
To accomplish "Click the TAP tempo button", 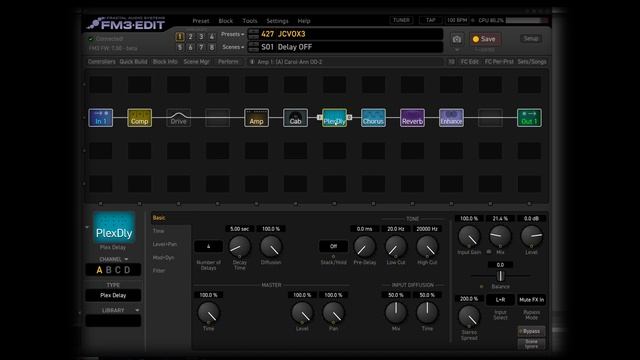I will tap(431, 20).
